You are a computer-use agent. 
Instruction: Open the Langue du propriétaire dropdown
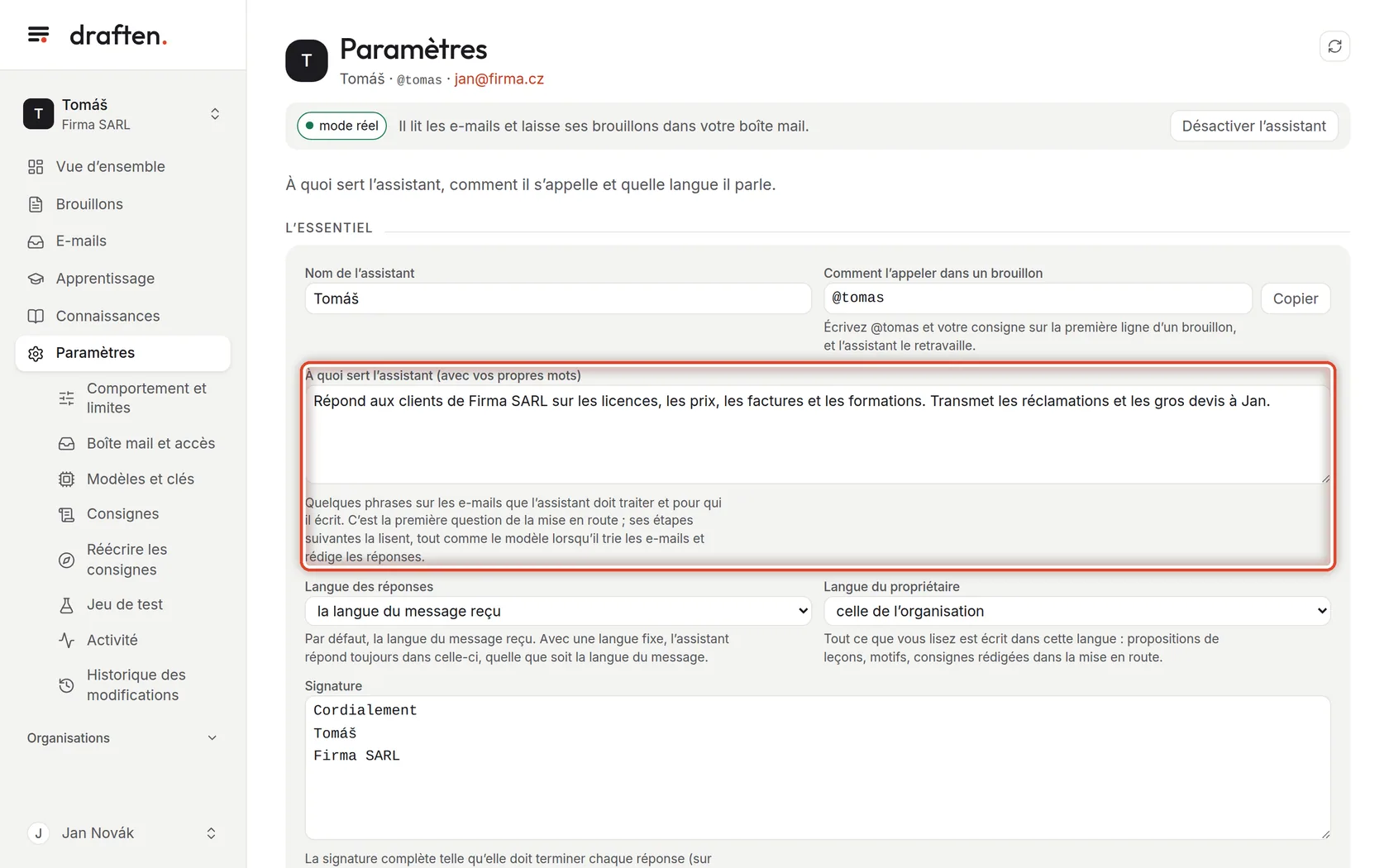tap(1076, 611)
